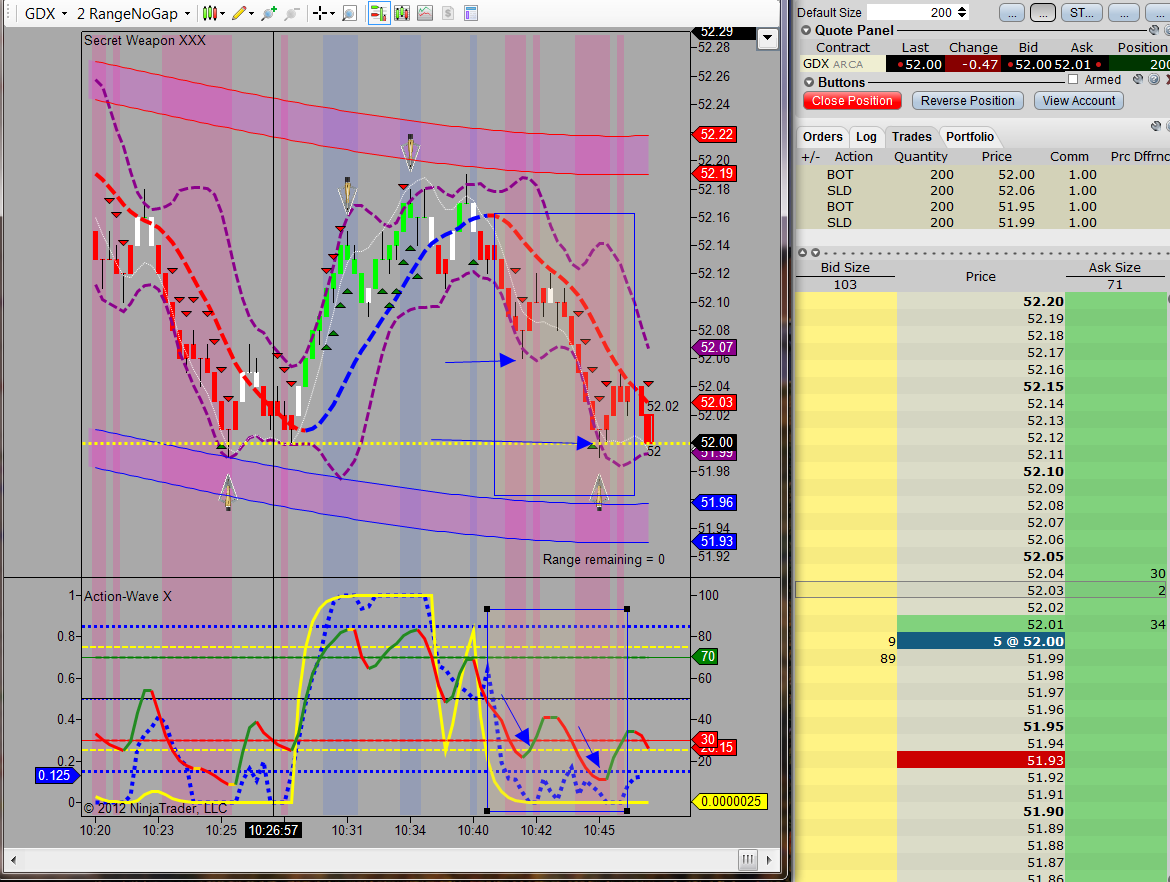Click the magnifier in square zoom-frame icon
The width and height of the screenshot is (1170, 882).
[349, 13]
